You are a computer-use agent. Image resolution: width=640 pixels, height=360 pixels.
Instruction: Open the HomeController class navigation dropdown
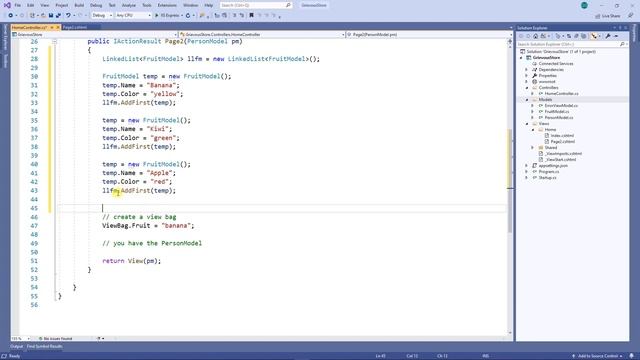(x=262, y=35)
